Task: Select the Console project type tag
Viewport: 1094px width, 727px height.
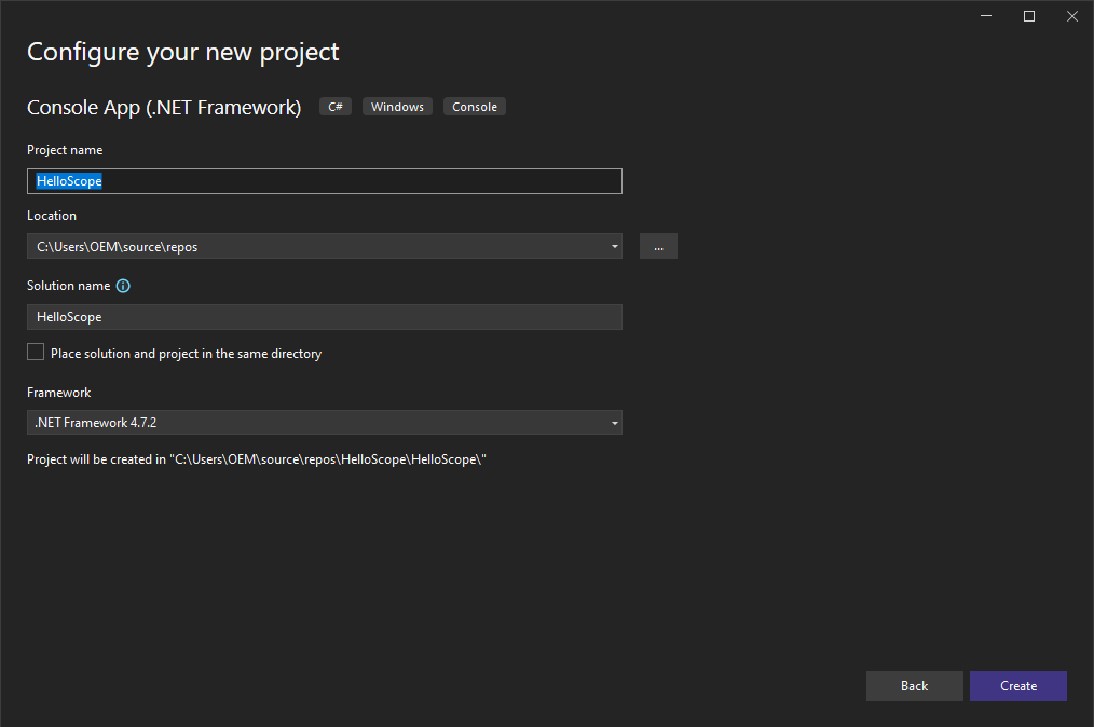Action: coord(474,106)
